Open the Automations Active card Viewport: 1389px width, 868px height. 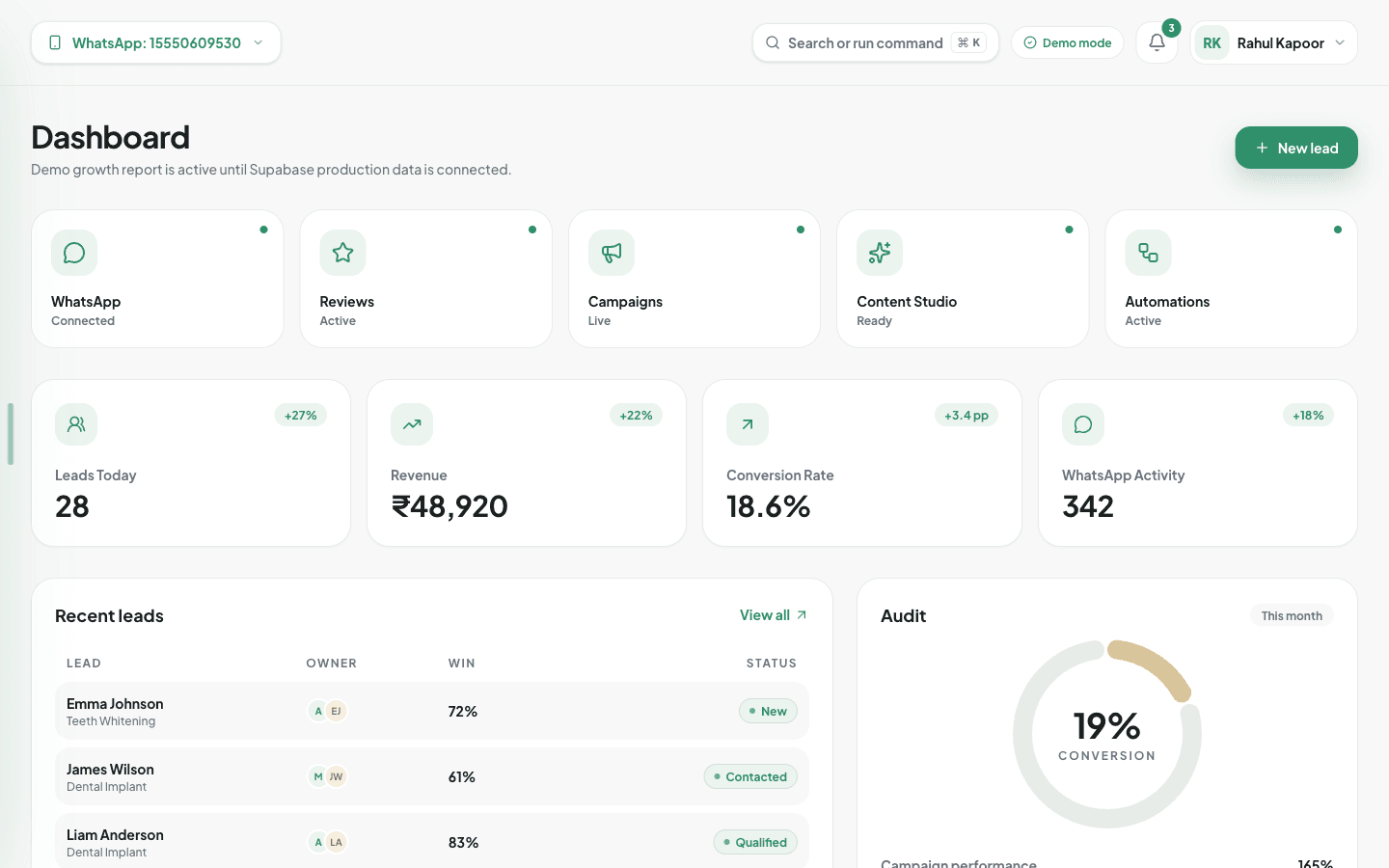pyautogui.click(x=1231, y=279)
